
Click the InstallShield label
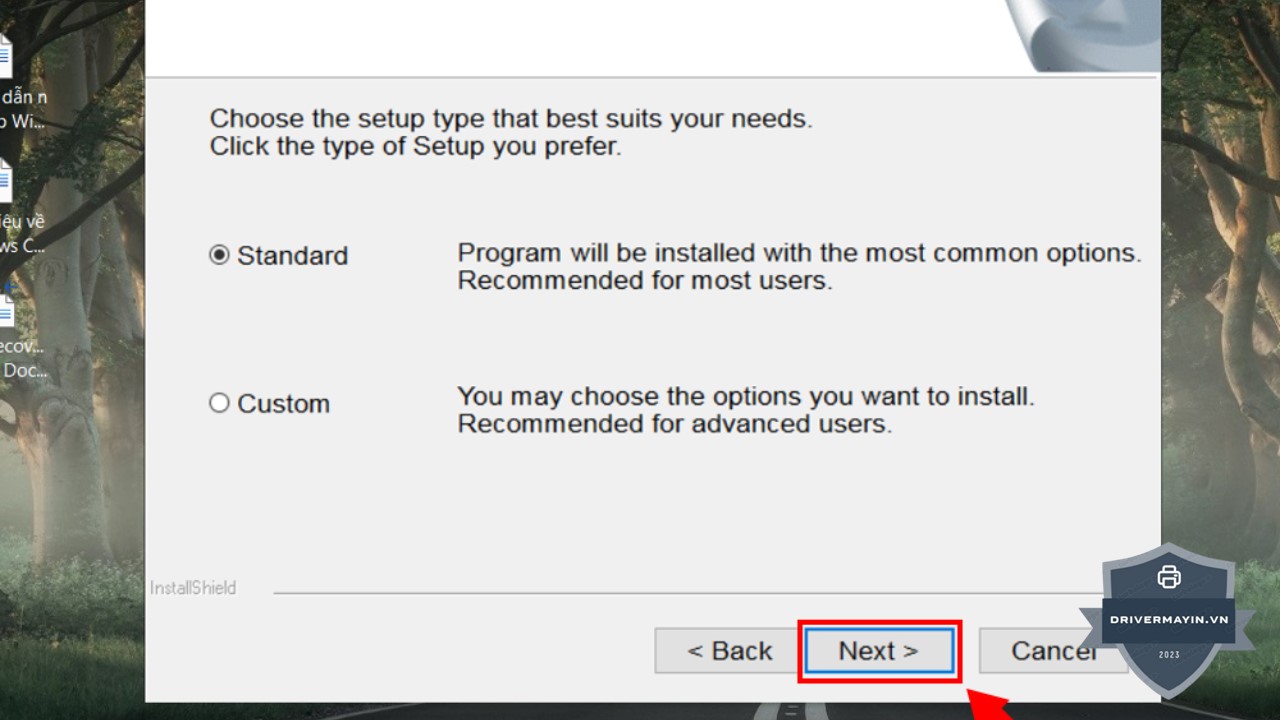[193, 588]
